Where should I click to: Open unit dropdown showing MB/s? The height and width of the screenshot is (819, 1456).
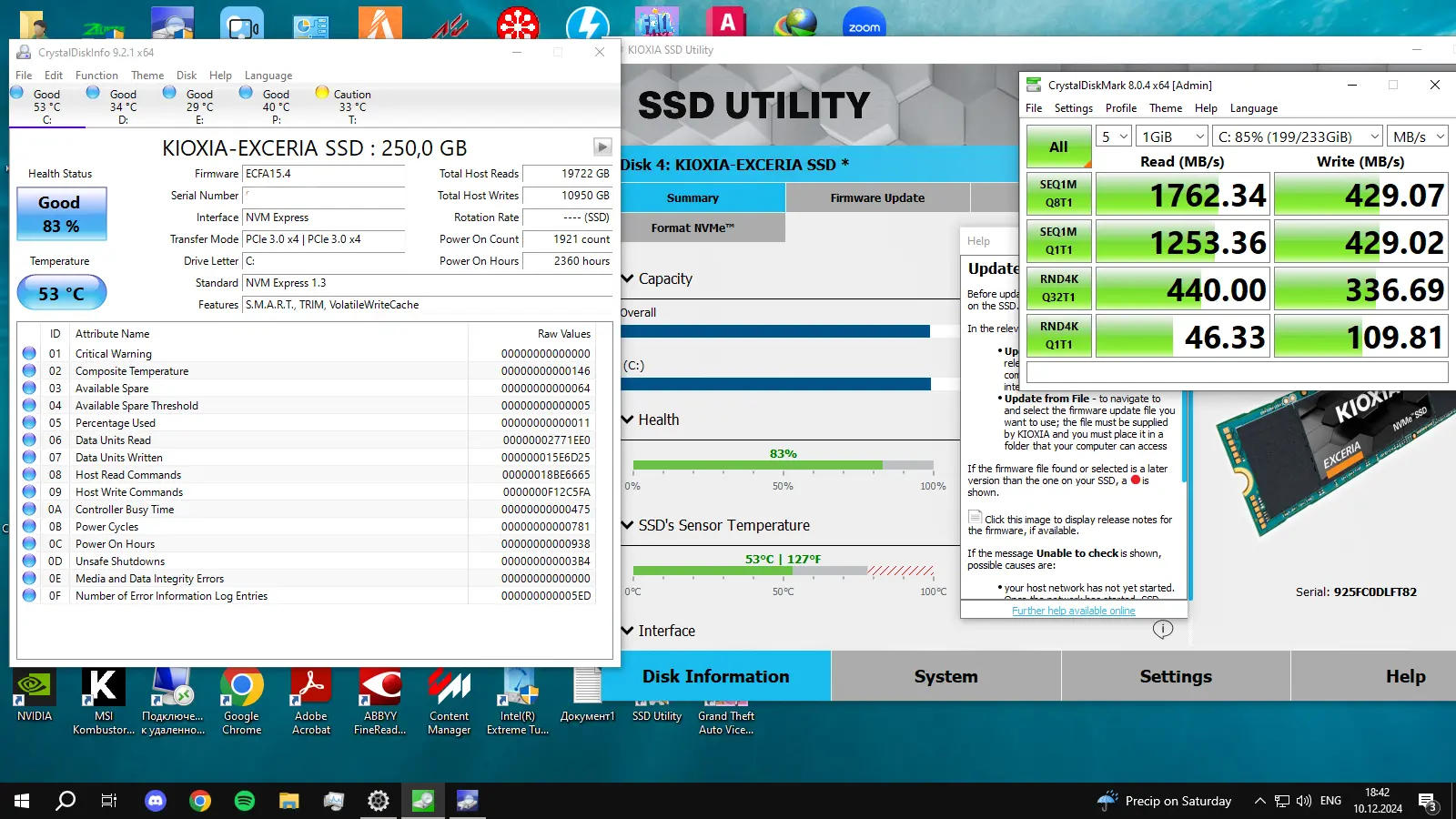click(x=1418, y=136)
